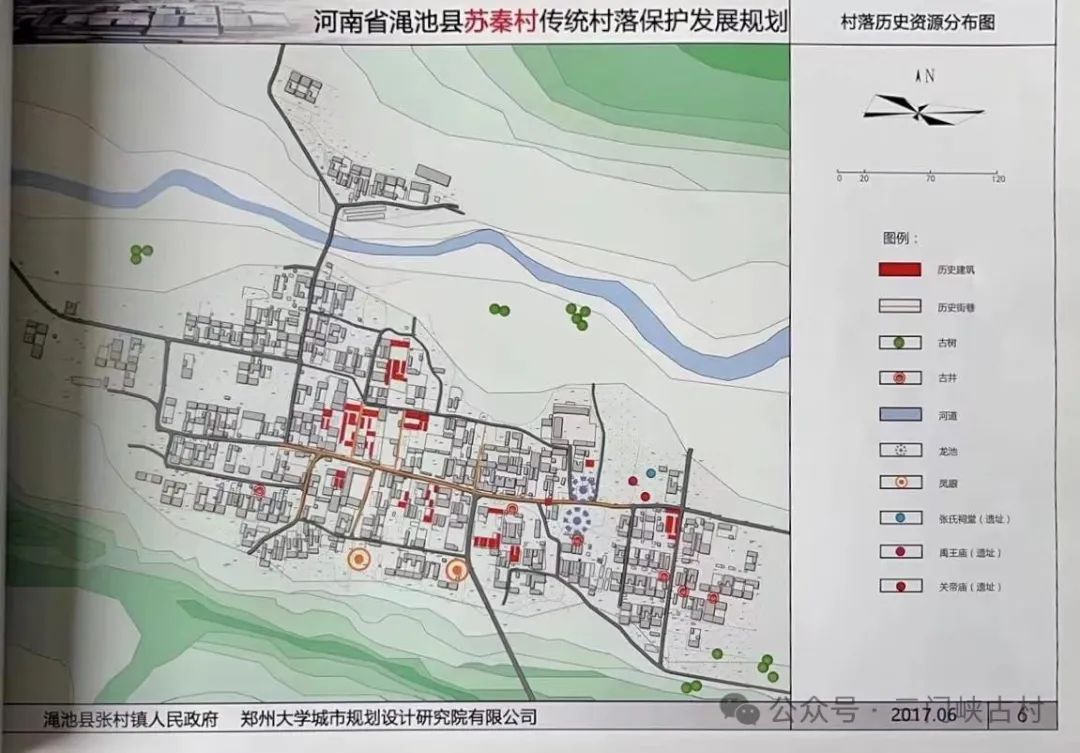1080x753 pixels.
Task: Click the north arrow compass rose
Action: (924, 110)
